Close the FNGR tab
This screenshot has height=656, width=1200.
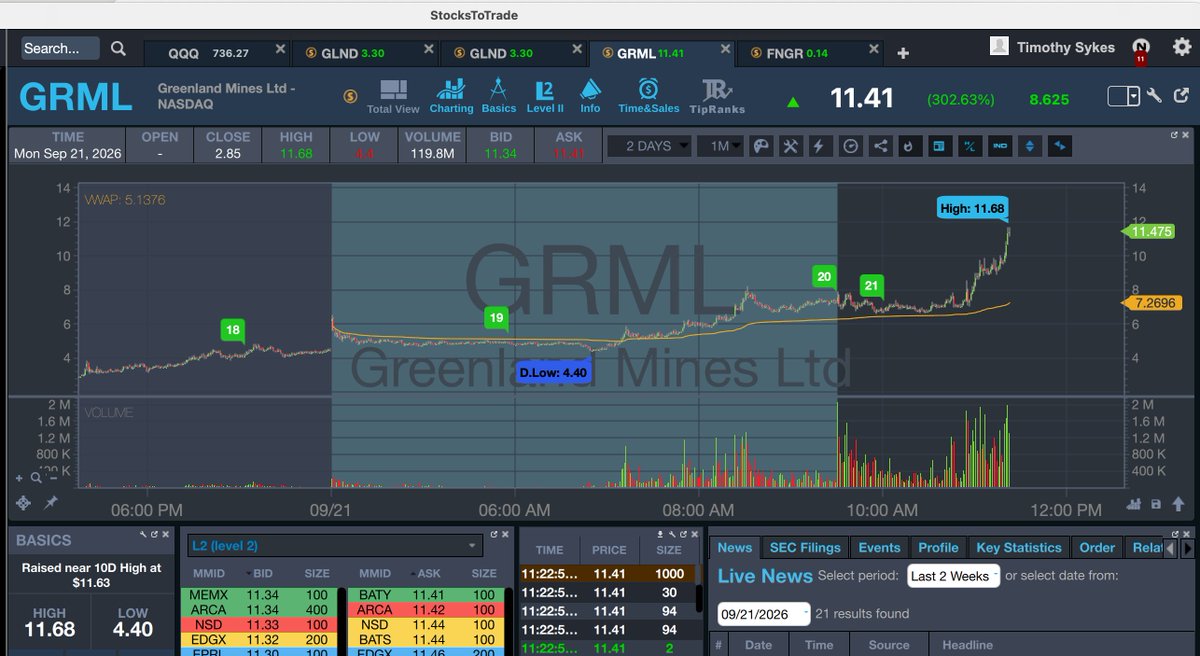(x=874, y=49)
